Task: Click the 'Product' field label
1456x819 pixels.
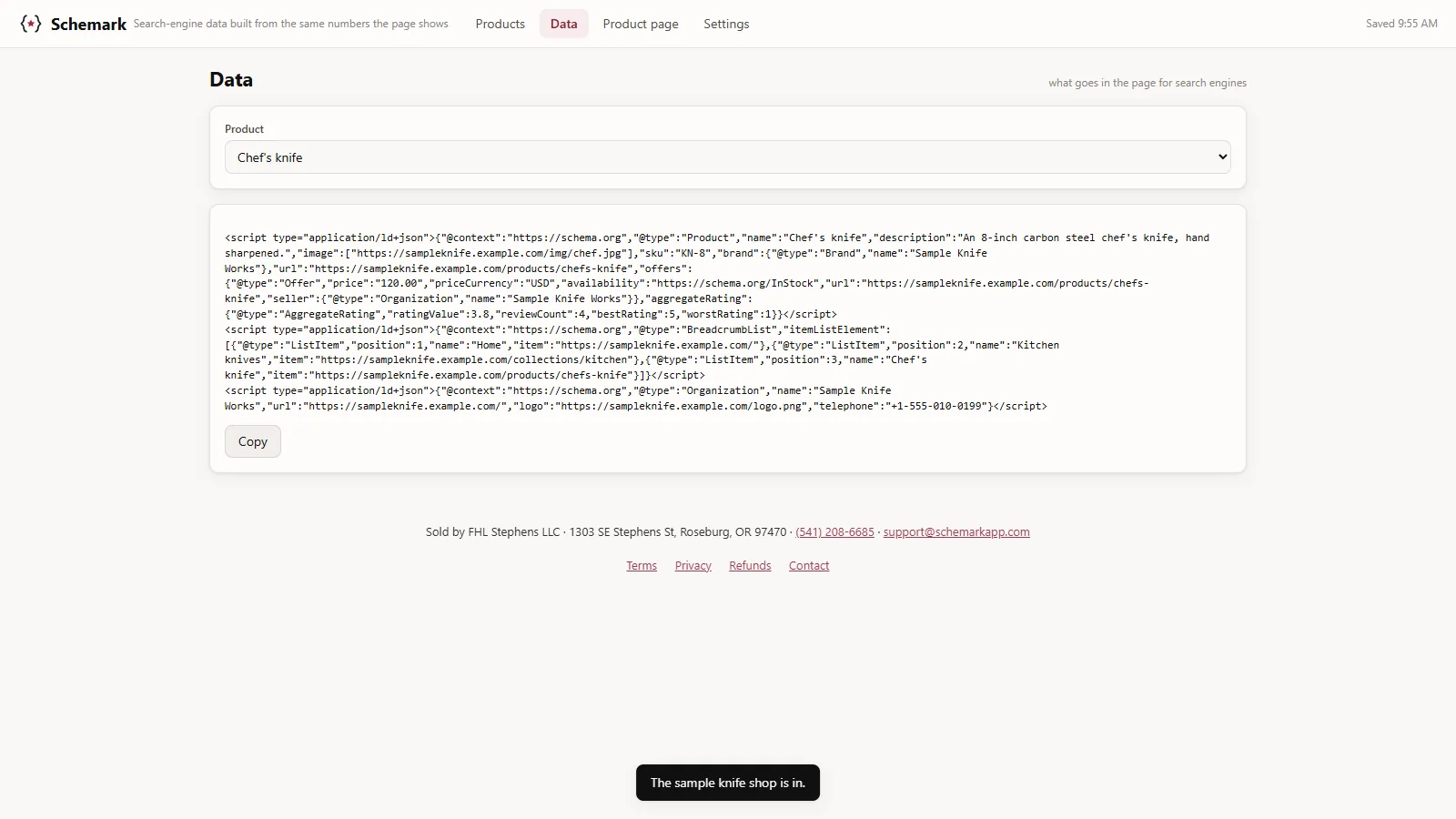Action: tap(244, 129)
